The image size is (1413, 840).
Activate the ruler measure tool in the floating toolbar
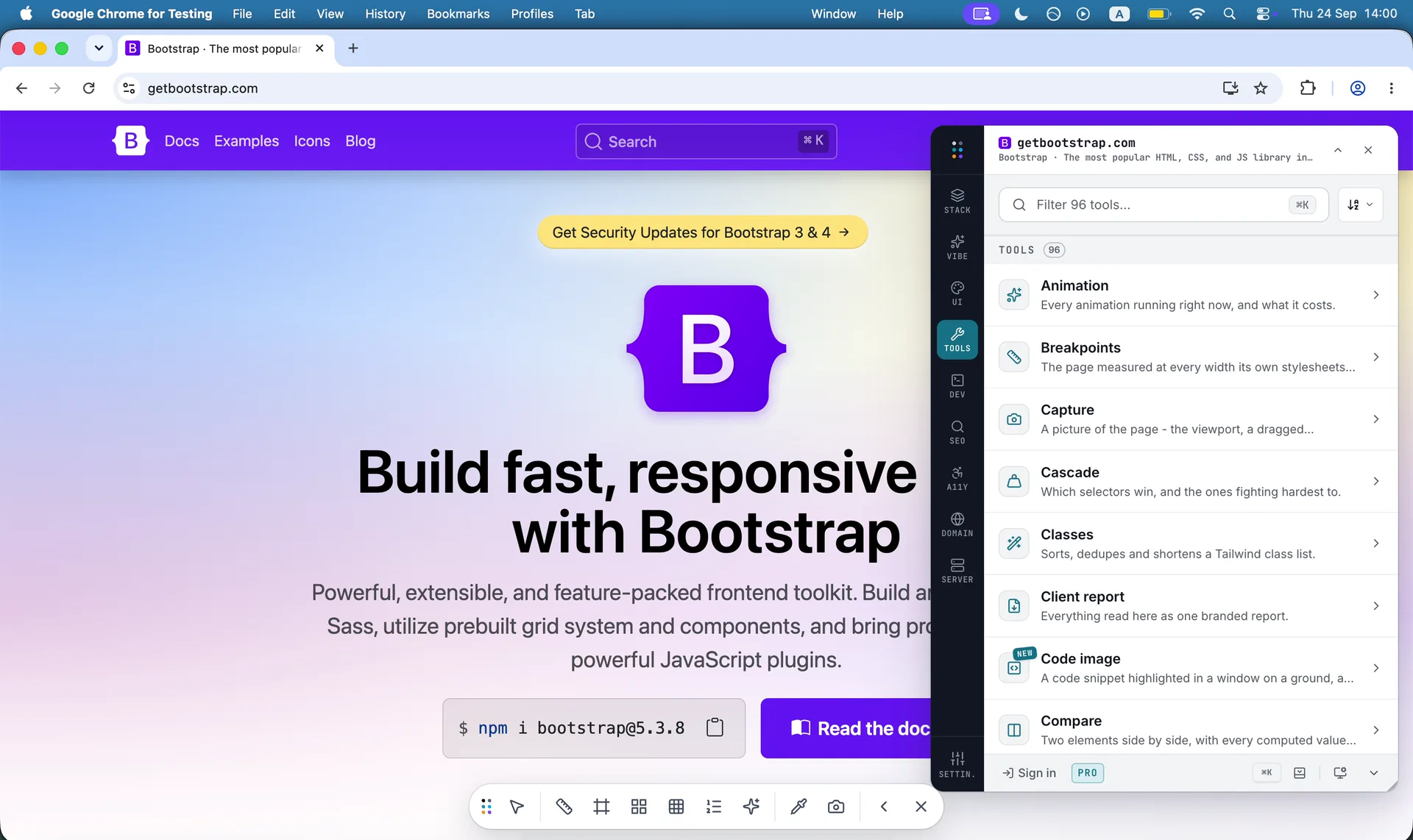point(564,807)
